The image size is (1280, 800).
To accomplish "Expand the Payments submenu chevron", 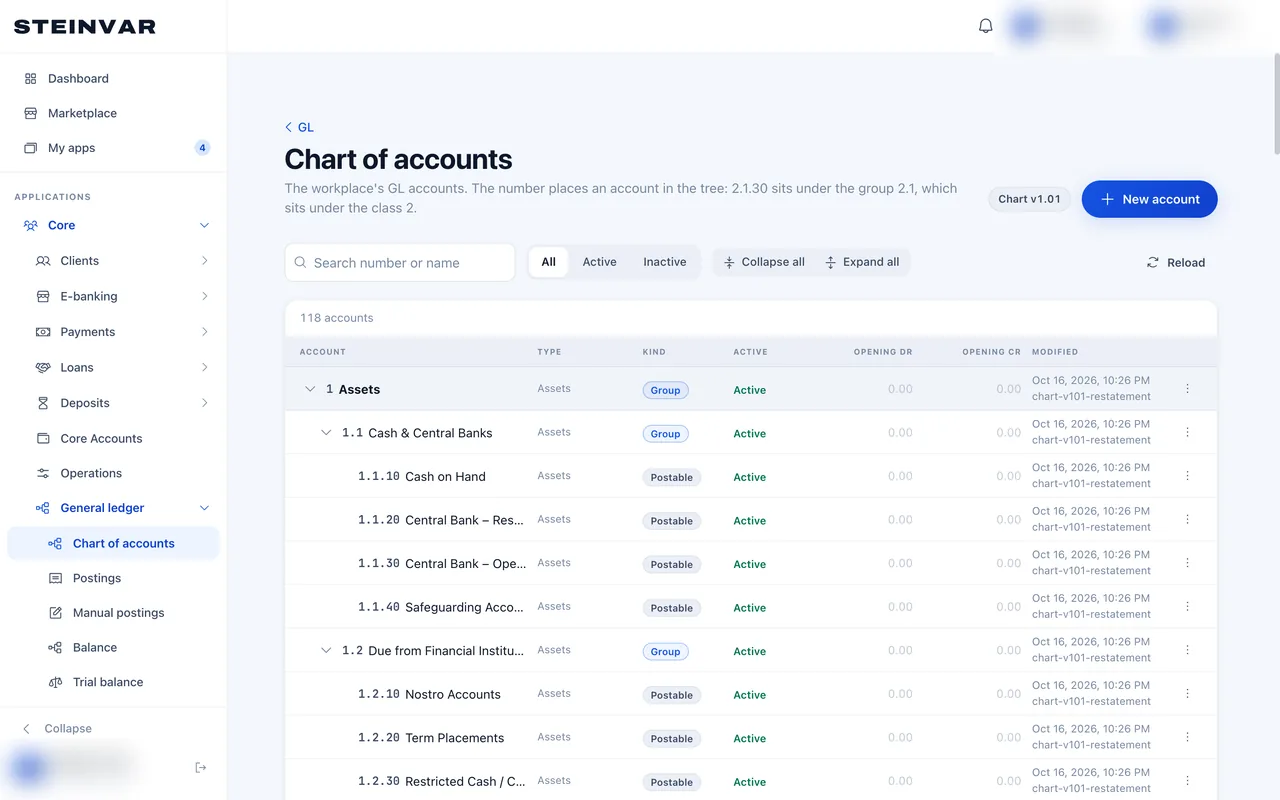I will 204,332.
